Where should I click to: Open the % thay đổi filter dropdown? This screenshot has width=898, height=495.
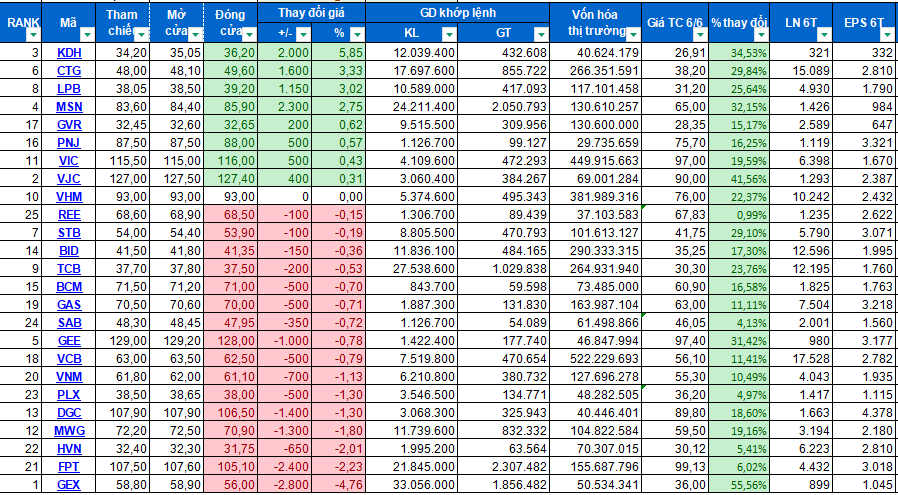(761, 35)
